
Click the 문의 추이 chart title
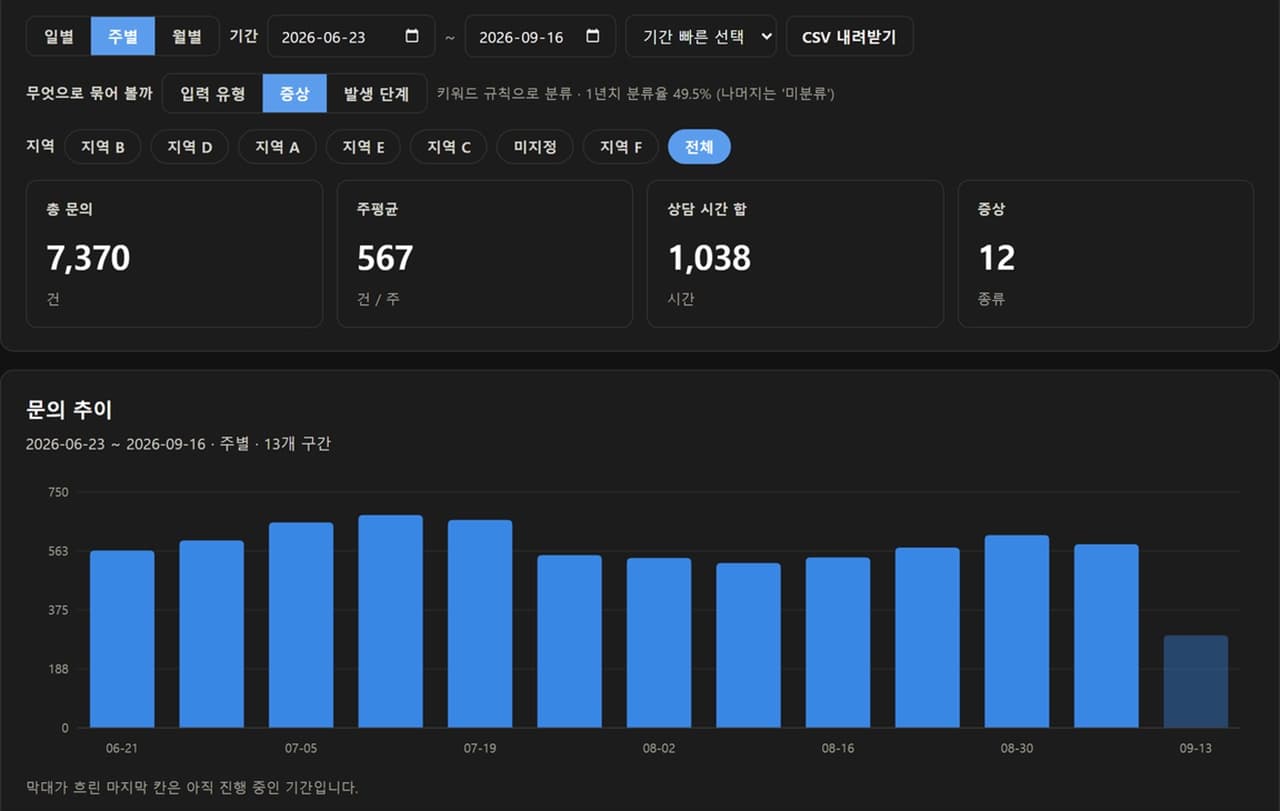click(x=69, y=410)
